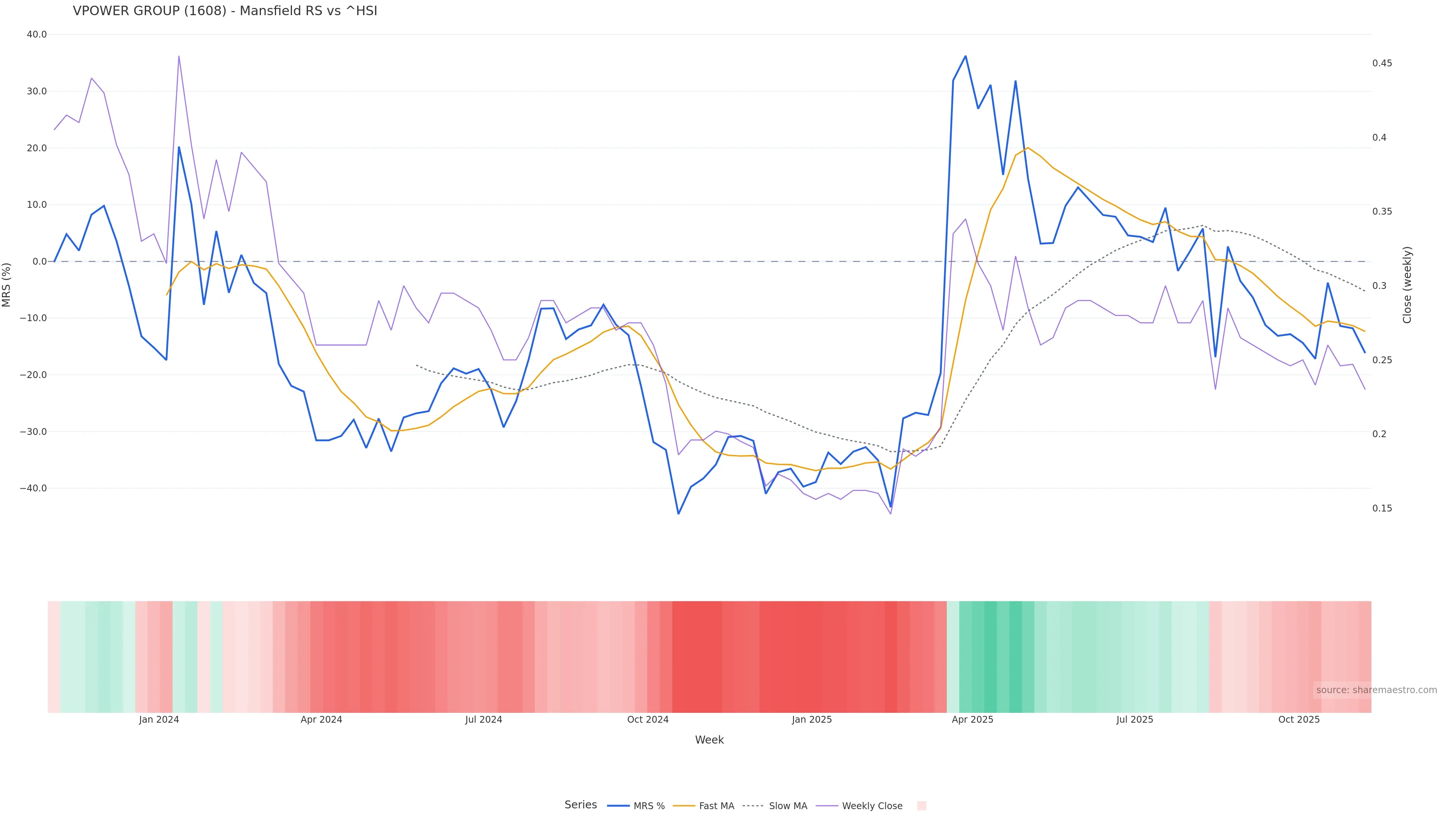
Task: Click the Week x-axis title
Action: pyautogui.click(x=709, y=741)
